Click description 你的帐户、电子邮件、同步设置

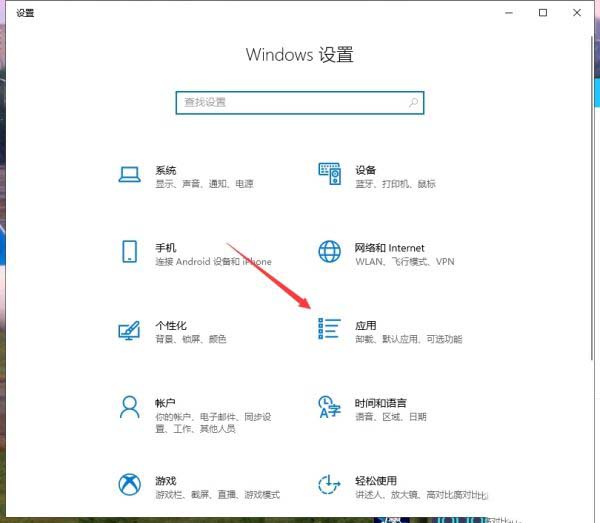[213, 422]
